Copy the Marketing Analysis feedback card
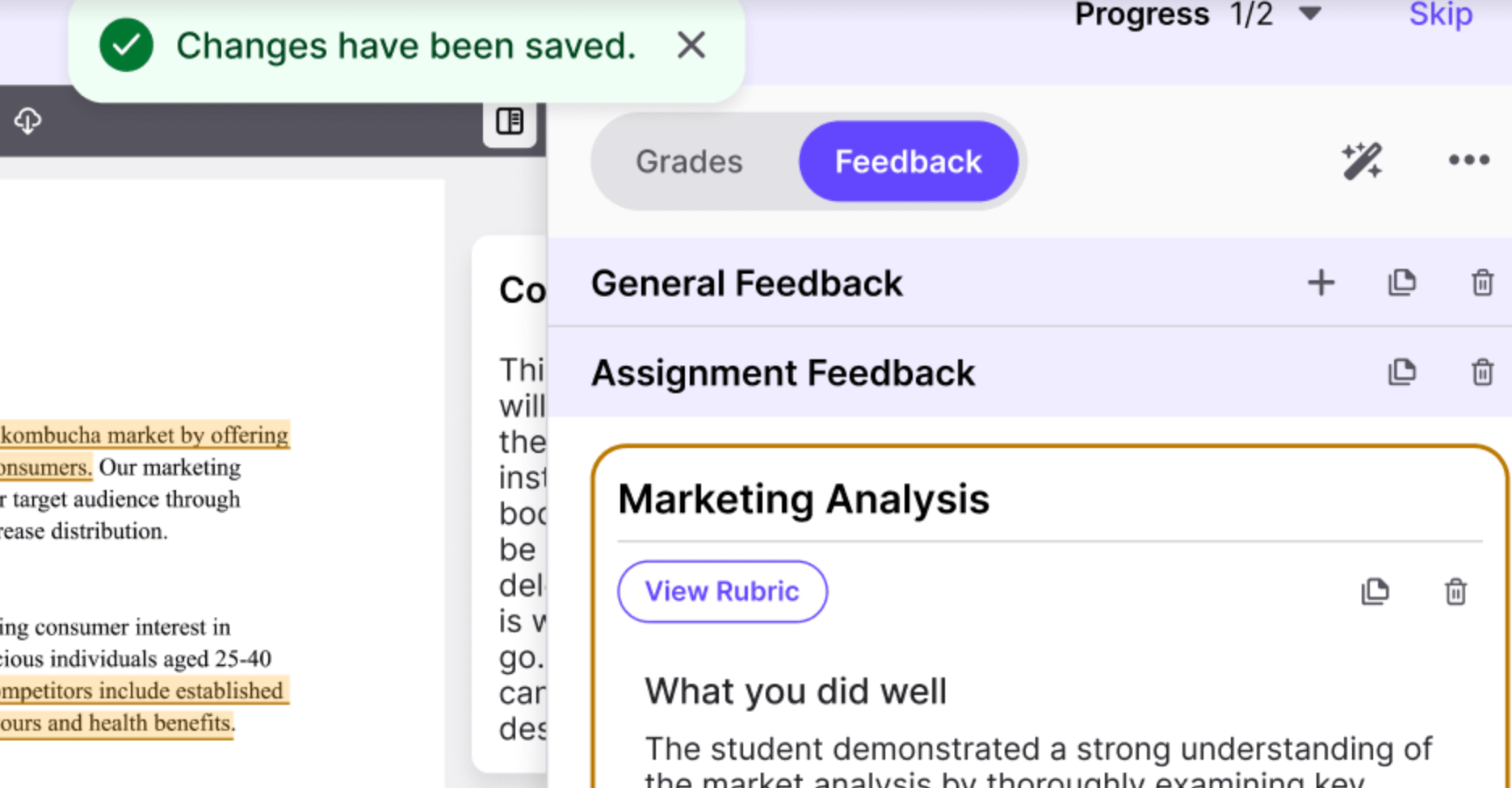The height and width of the screenshot is (788, 1512). click(1375, 592)
